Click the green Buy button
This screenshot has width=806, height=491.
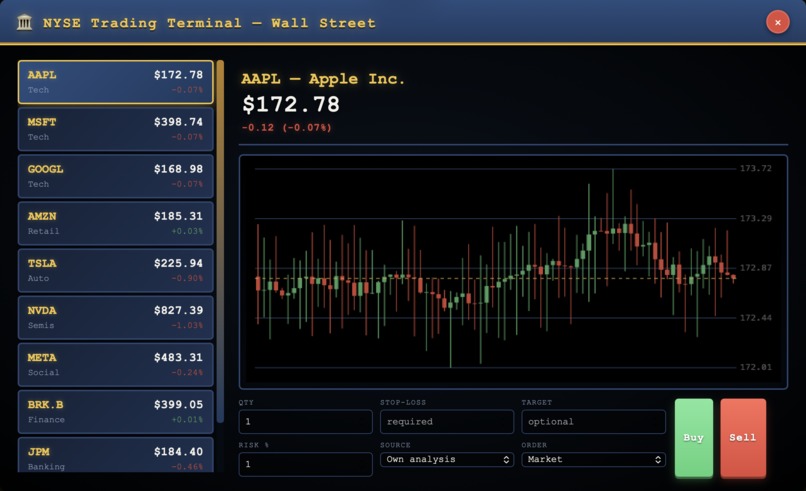693,438
